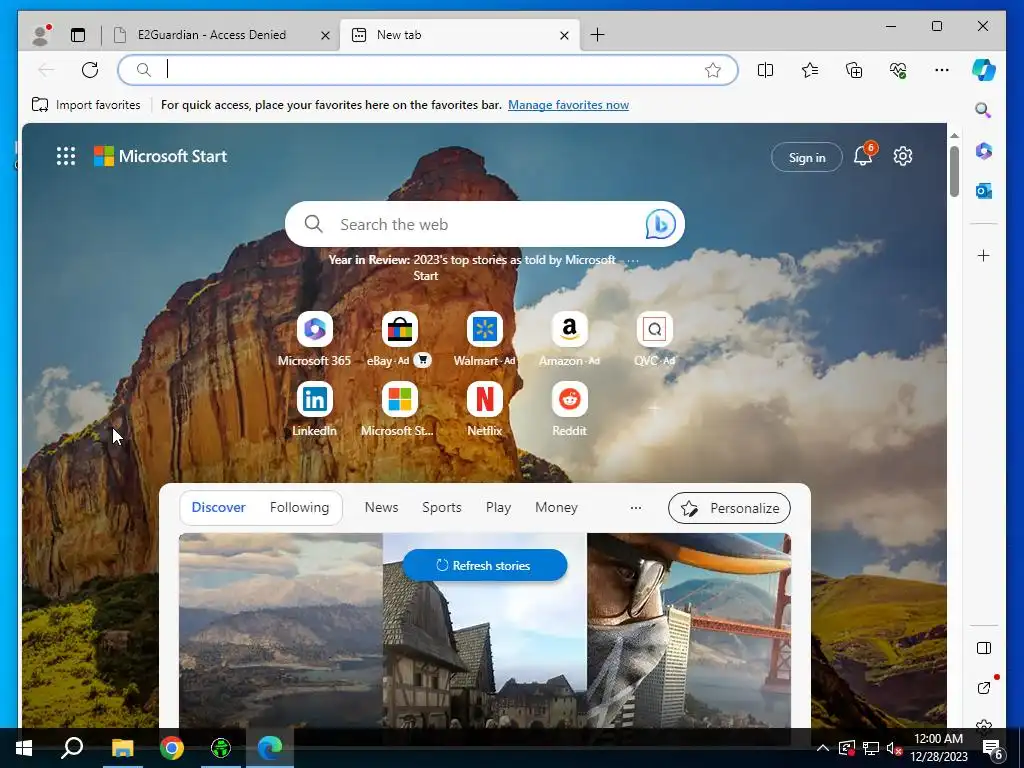Screen dimensions: 1024x768
Task: Select the Discover feed tab
Action: [x=219, y=507]
